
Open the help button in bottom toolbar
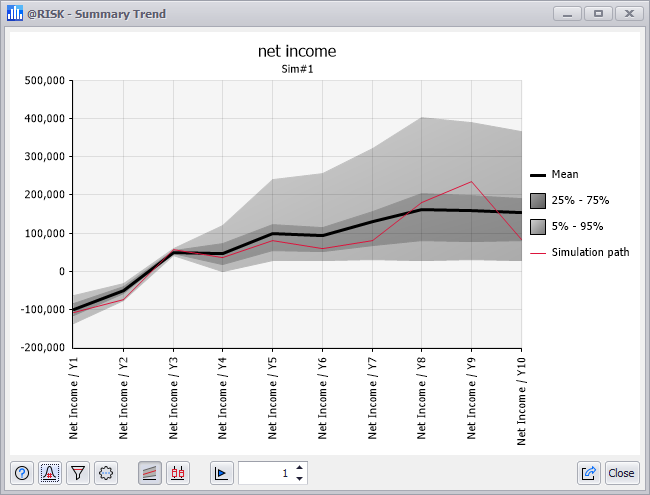(22, 473)
